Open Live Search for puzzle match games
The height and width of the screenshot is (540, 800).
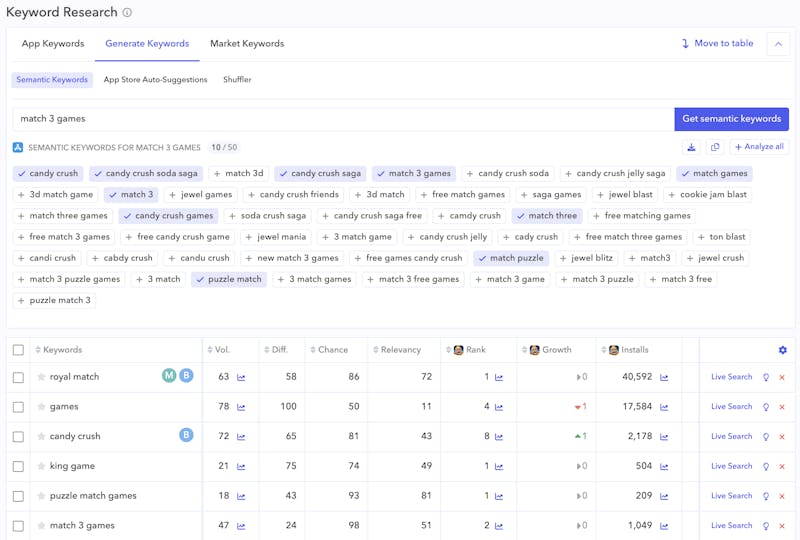[x=731, y=496]
